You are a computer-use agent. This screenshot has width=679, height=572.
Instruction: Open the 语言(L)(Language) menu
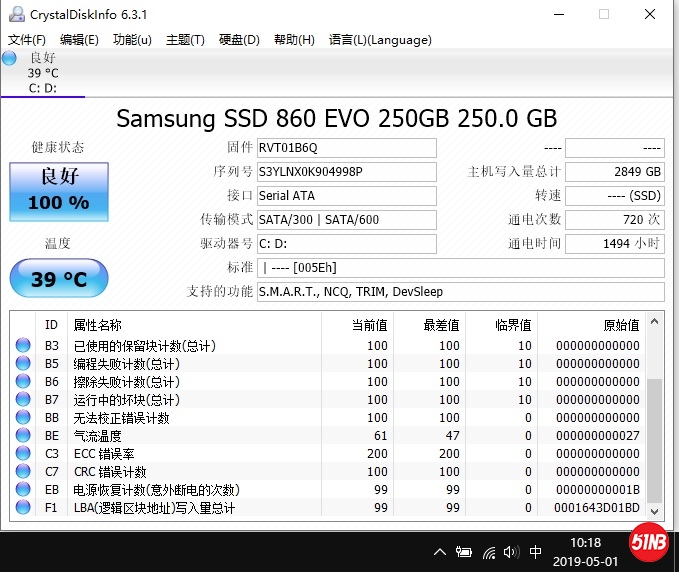click(380, 40)
